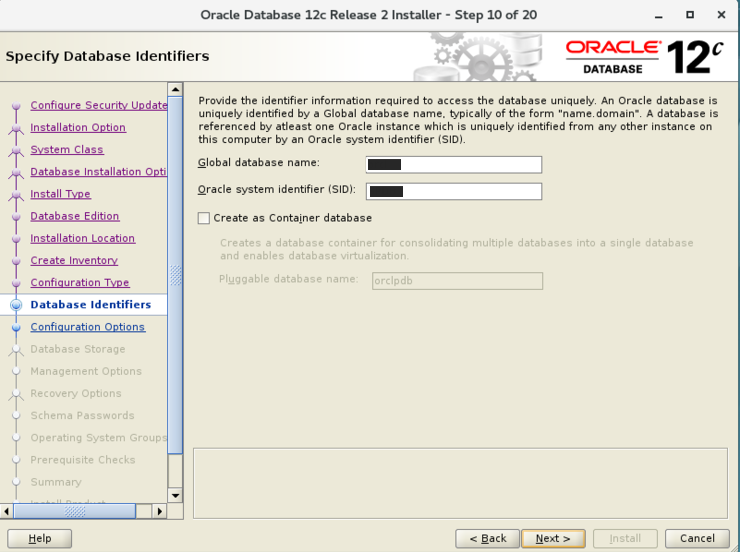Screen dimensions: 740x552
Task: Close the installer window
Action: [x=721, y=15]
